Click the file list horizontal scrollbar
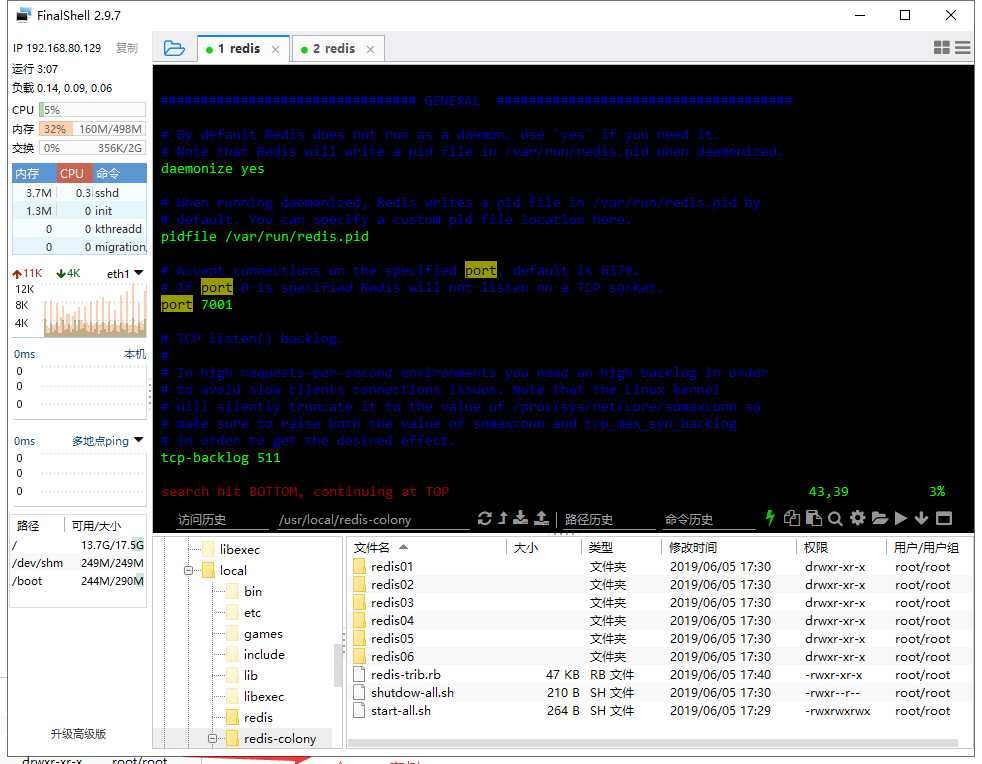This screenshot has width=982, height=764. (x=653, y=743)
